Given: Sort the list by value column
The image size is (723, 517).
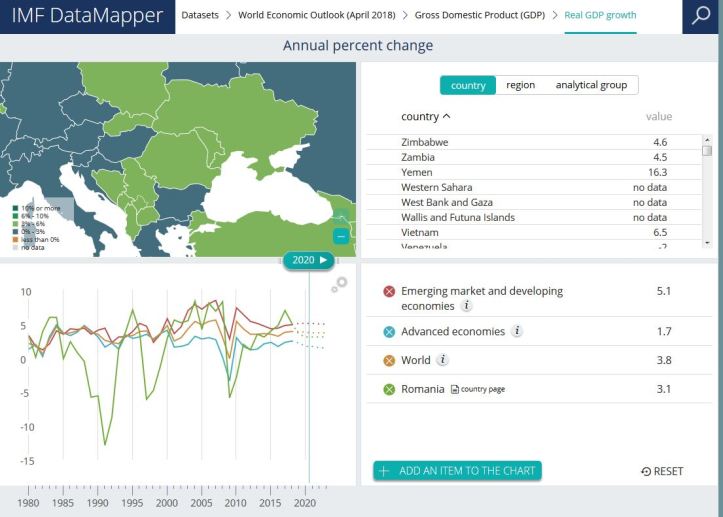Looking at the screenshot, I should pos(659,117).
